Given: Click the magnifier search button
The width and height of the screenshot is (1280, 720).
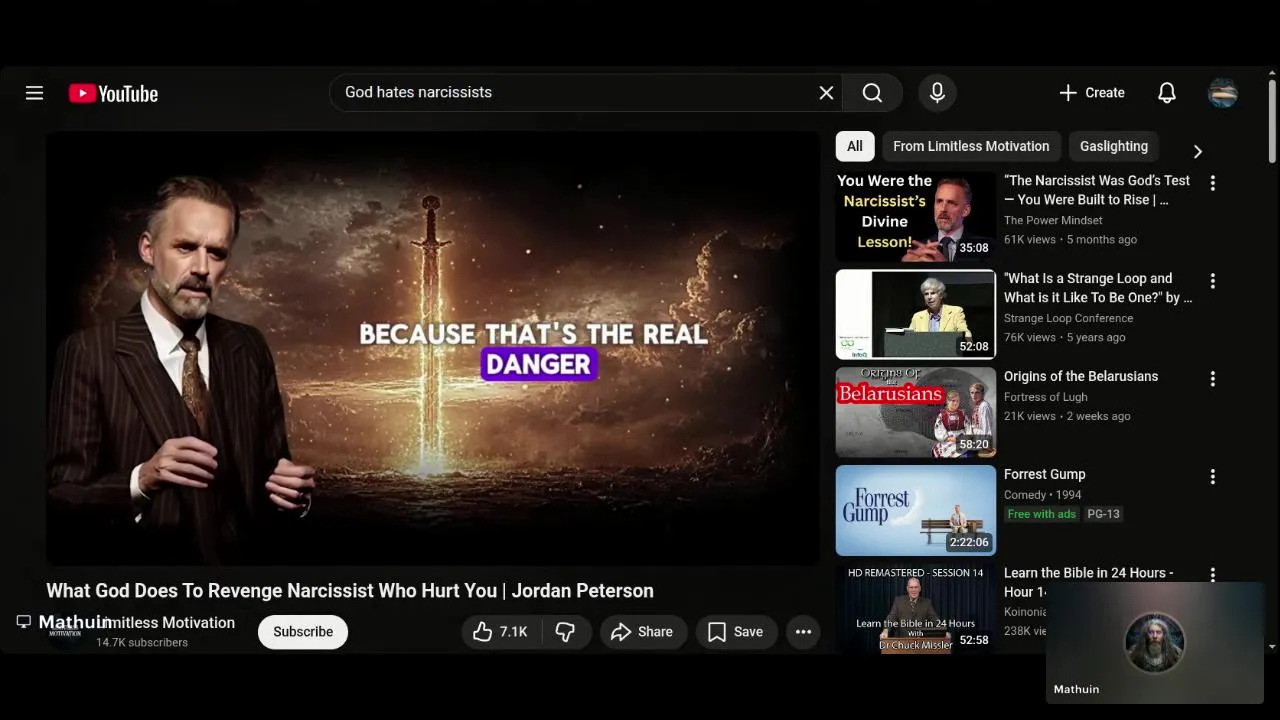Looking at the screenshot, I should [x=872, y=93].
